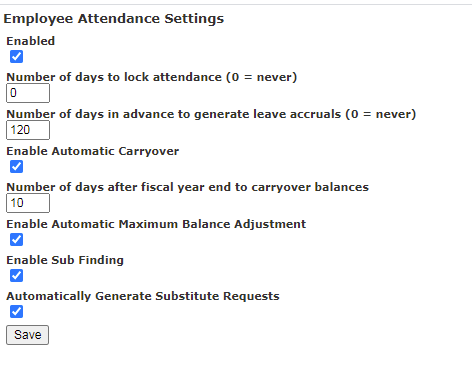Click the Save button

(28, 335)
